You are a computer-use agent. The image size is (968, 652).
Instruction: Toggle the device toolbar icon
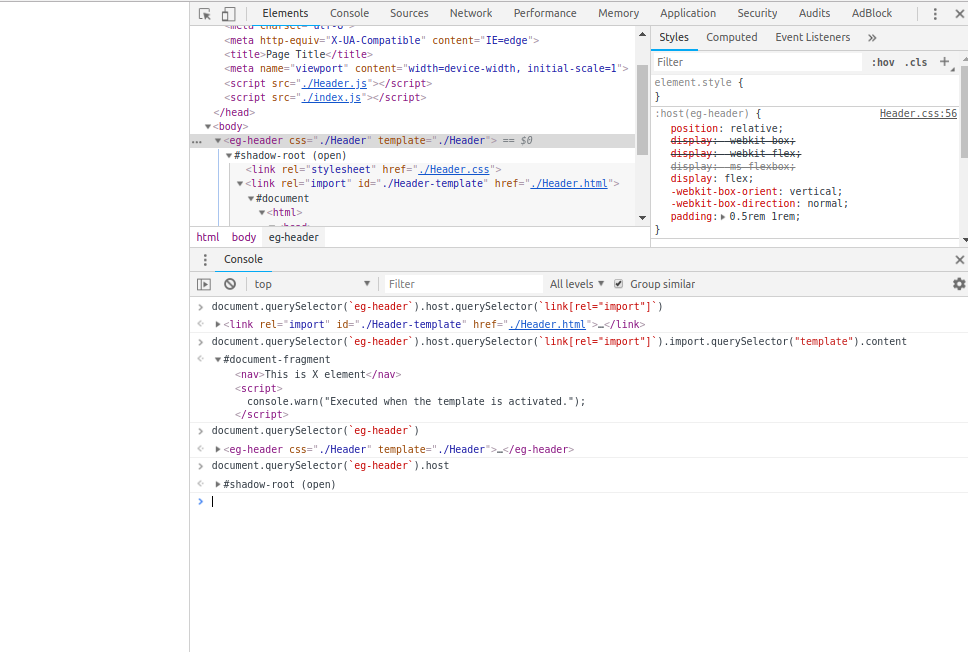point(228,14)
